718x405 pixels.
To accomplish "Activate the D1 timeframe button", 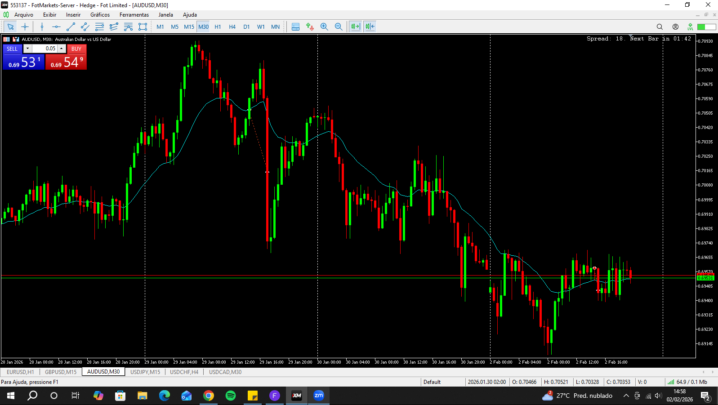I will point(246,27).
